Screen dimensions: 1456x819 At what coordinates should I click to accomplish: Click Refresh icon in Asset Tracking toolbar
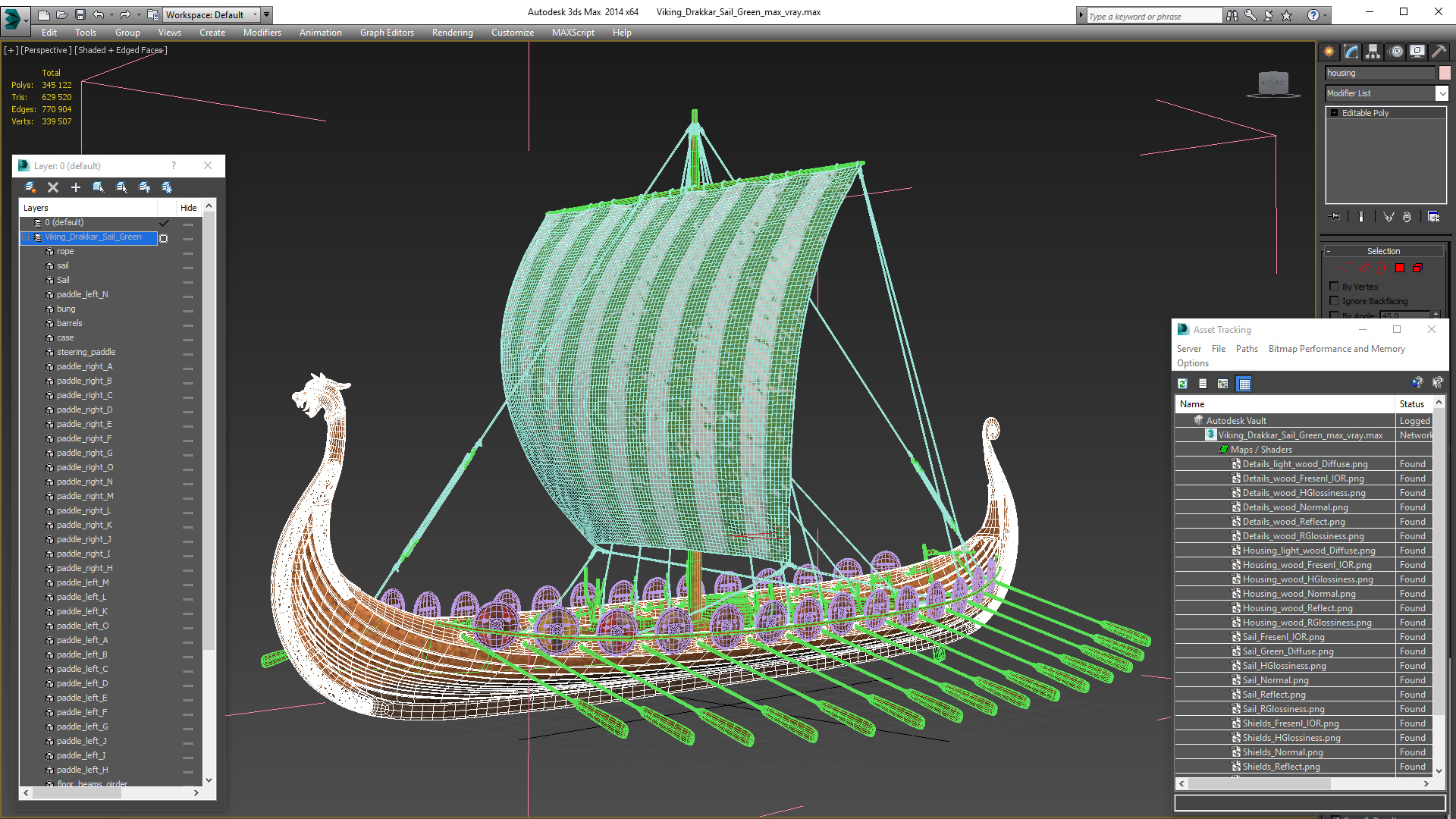1183,384
